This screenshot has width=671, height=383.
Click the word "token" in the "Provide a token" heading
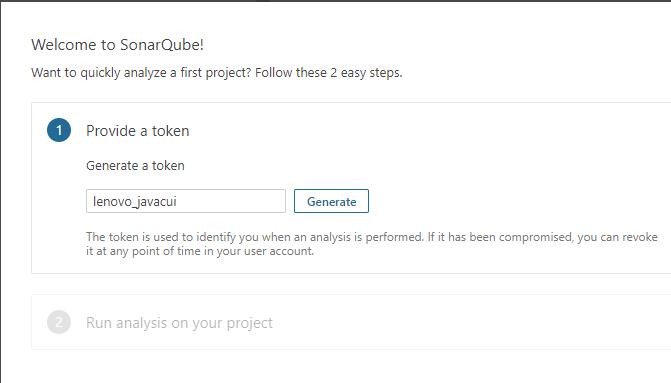pos(170,131)
